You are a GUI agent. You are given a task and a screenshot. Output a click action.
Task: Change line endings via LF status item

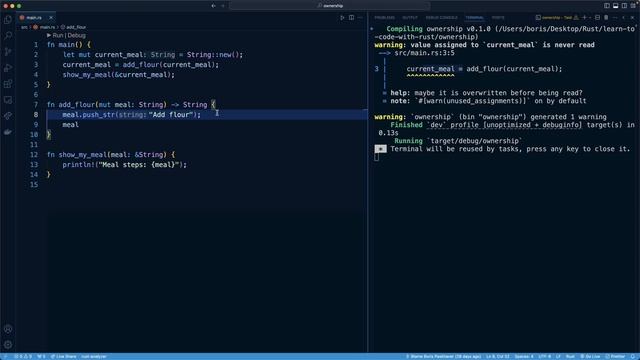point(558,356)
